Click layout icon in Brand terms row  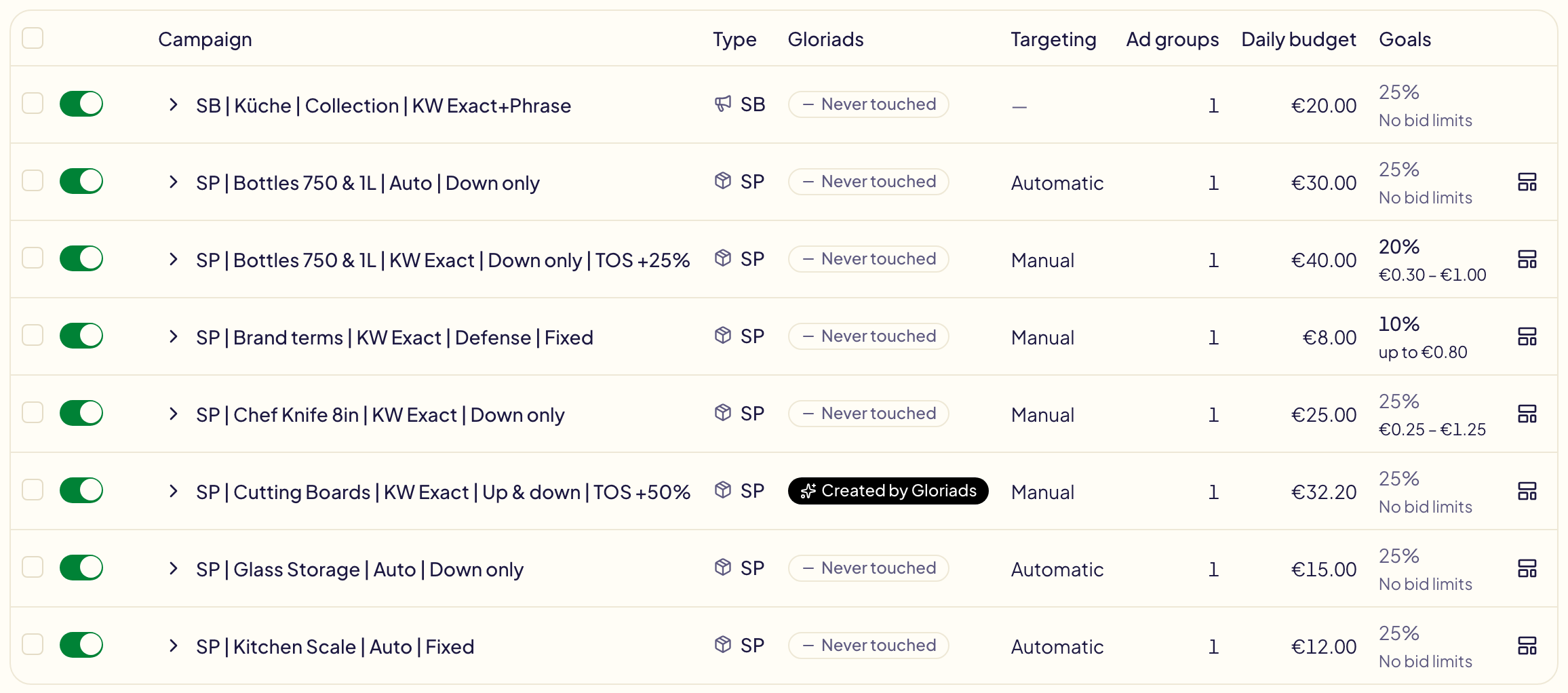click(x=1527, y=336)
